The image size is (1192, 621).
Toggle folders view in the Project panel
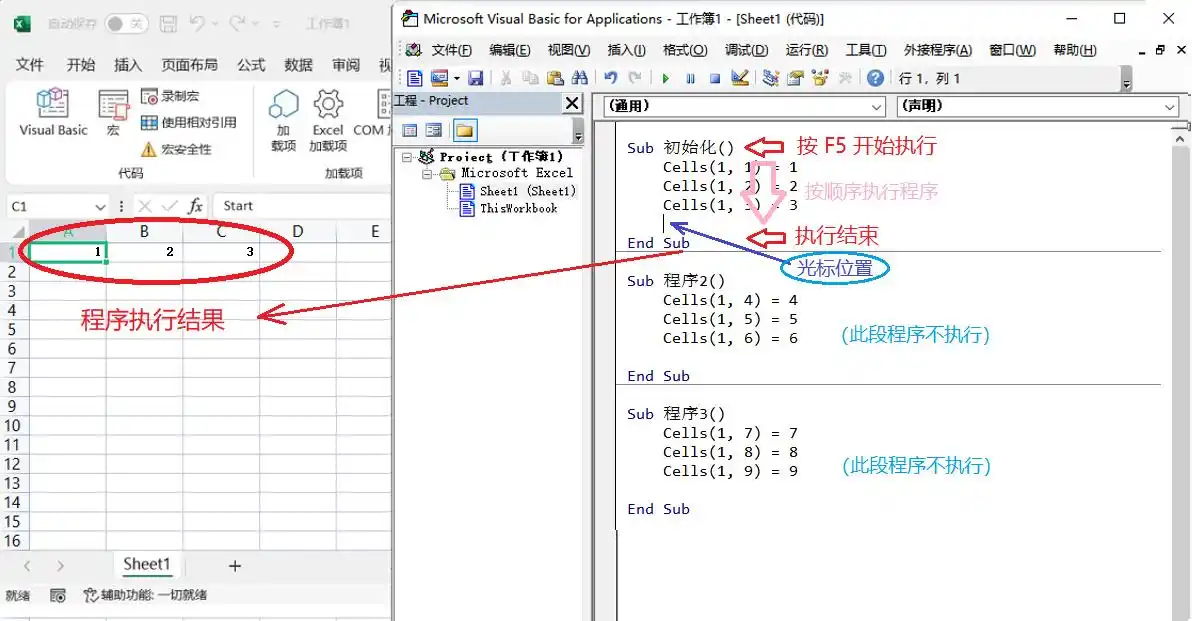coord(464,130)
